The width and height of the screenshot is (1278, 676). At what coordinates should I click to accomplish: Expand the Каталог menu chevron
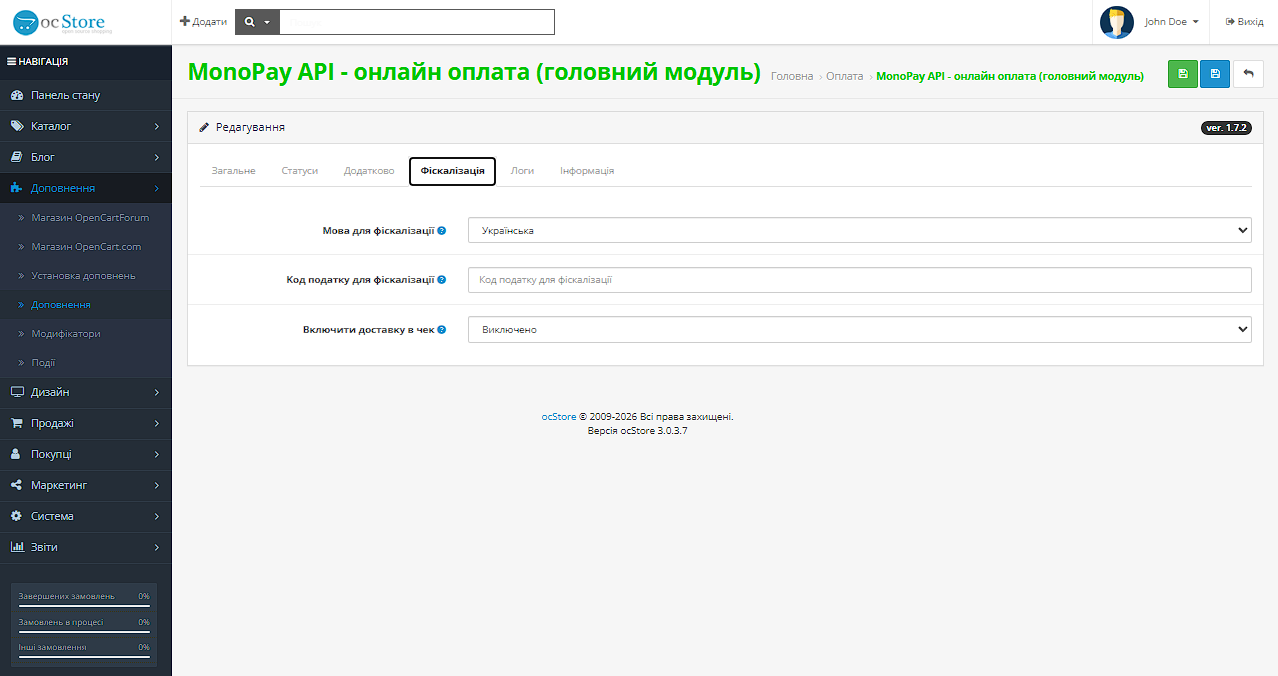(157, 126)
